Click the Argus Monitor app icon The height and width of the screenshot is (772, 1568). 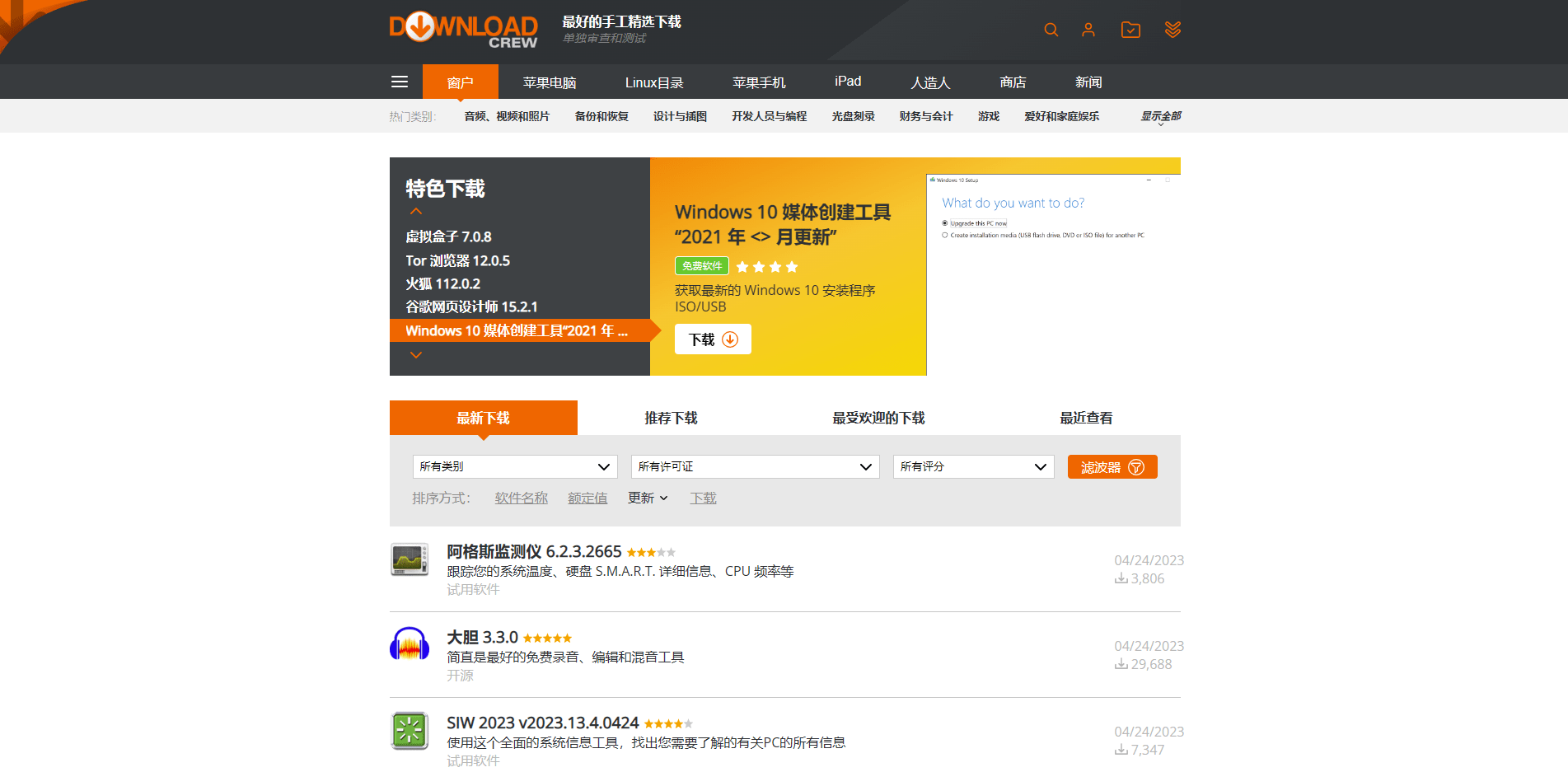[410, 559]
